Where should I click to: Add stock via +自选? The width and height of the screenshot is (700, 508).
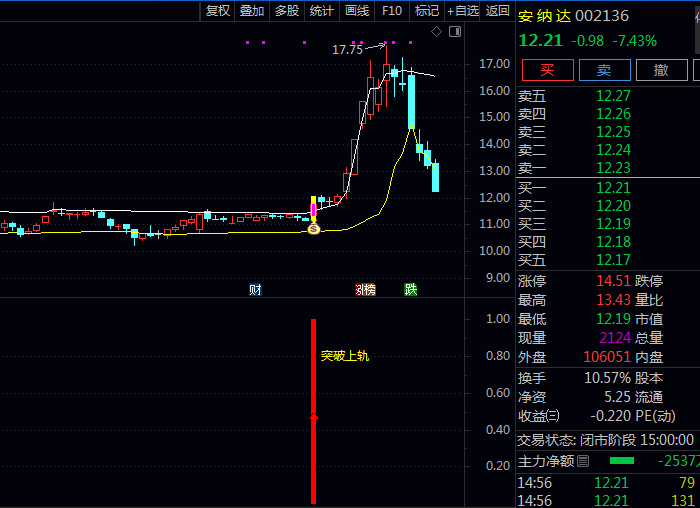pos(462,11)
